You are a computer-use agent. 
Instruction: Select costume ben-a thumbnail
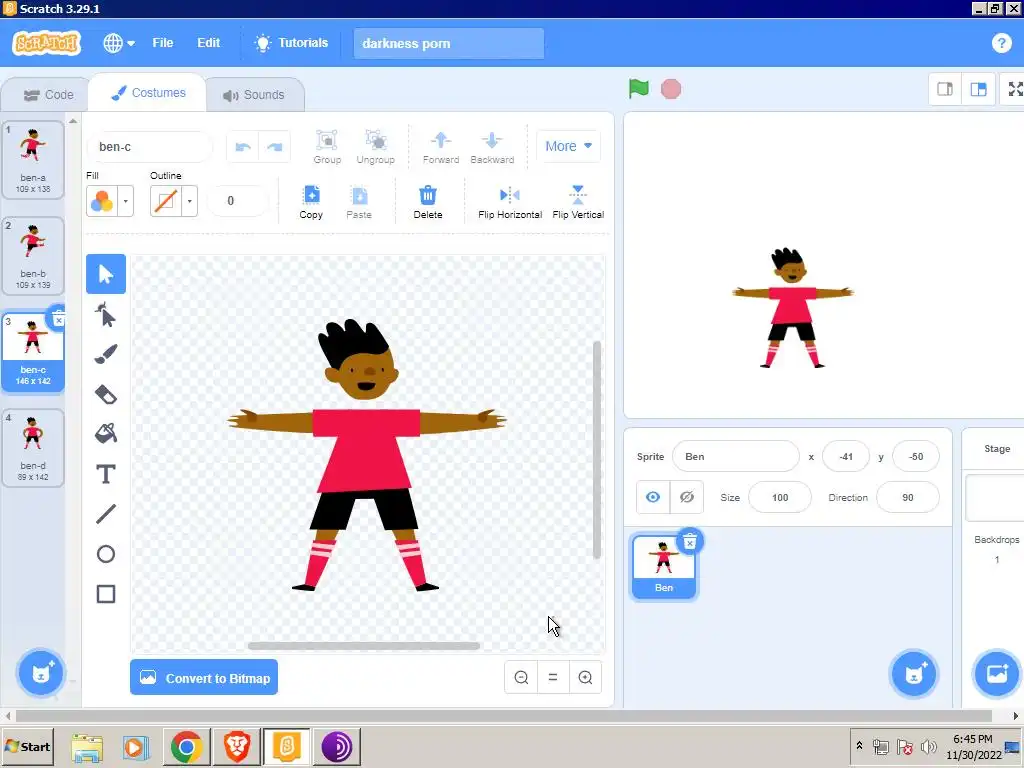pos(33,159)
